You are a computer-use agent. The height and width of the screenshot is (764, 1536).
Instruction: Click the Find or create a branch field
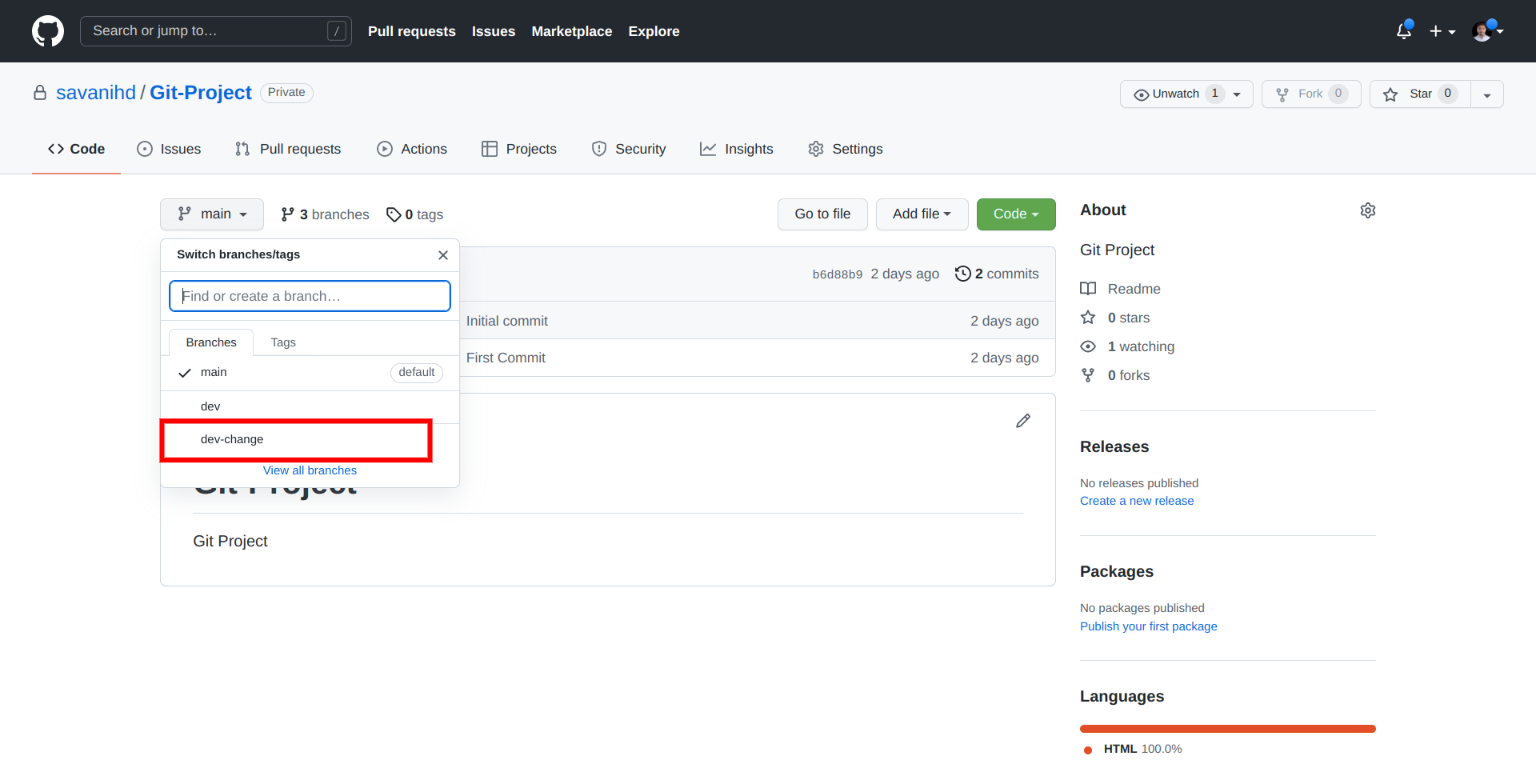pos(309,295)
